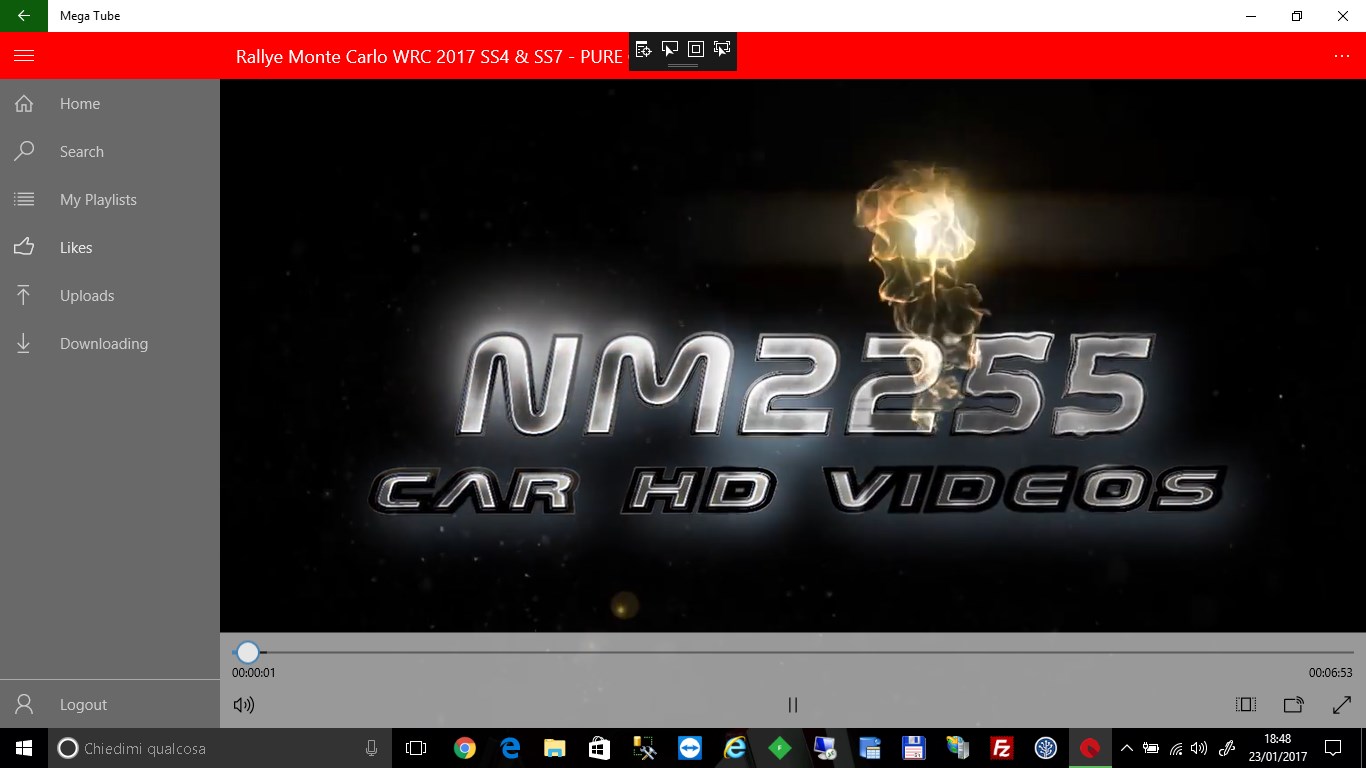
Task: Mute the video volume
Action: 244,705
